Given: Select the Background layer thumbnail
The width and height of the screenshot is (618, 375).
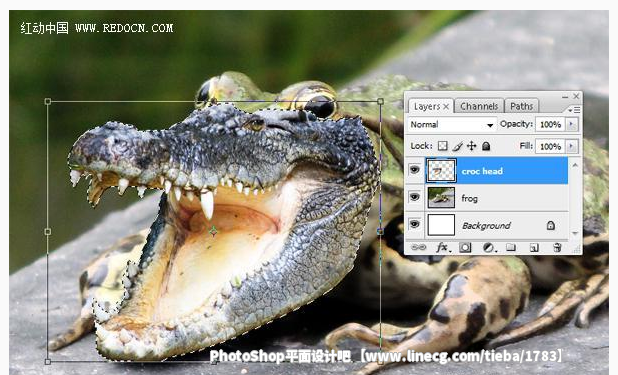Looking at the screenshot, I should click(441, 225).
